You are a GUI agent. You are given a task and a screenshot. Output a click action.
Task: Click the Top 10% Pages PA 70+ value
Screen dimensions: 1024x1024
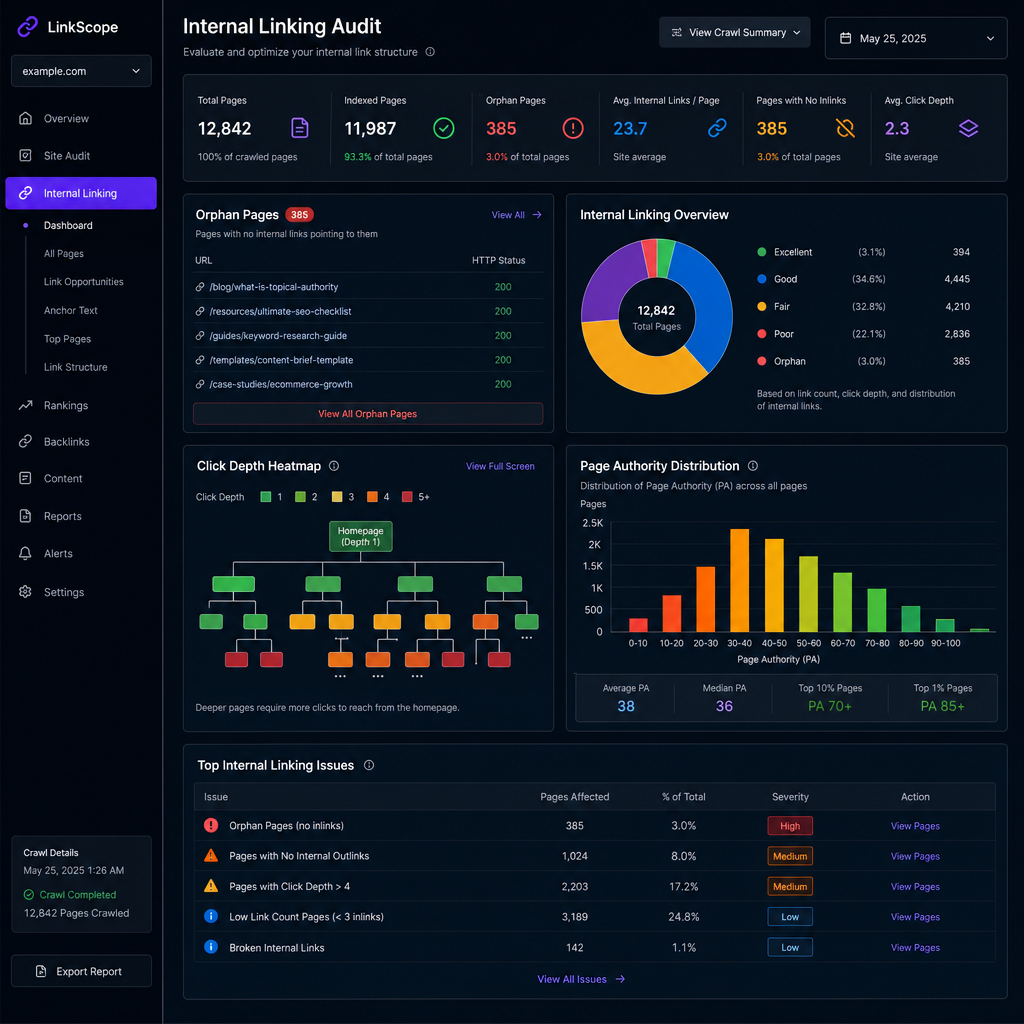[x=829, y=705]
